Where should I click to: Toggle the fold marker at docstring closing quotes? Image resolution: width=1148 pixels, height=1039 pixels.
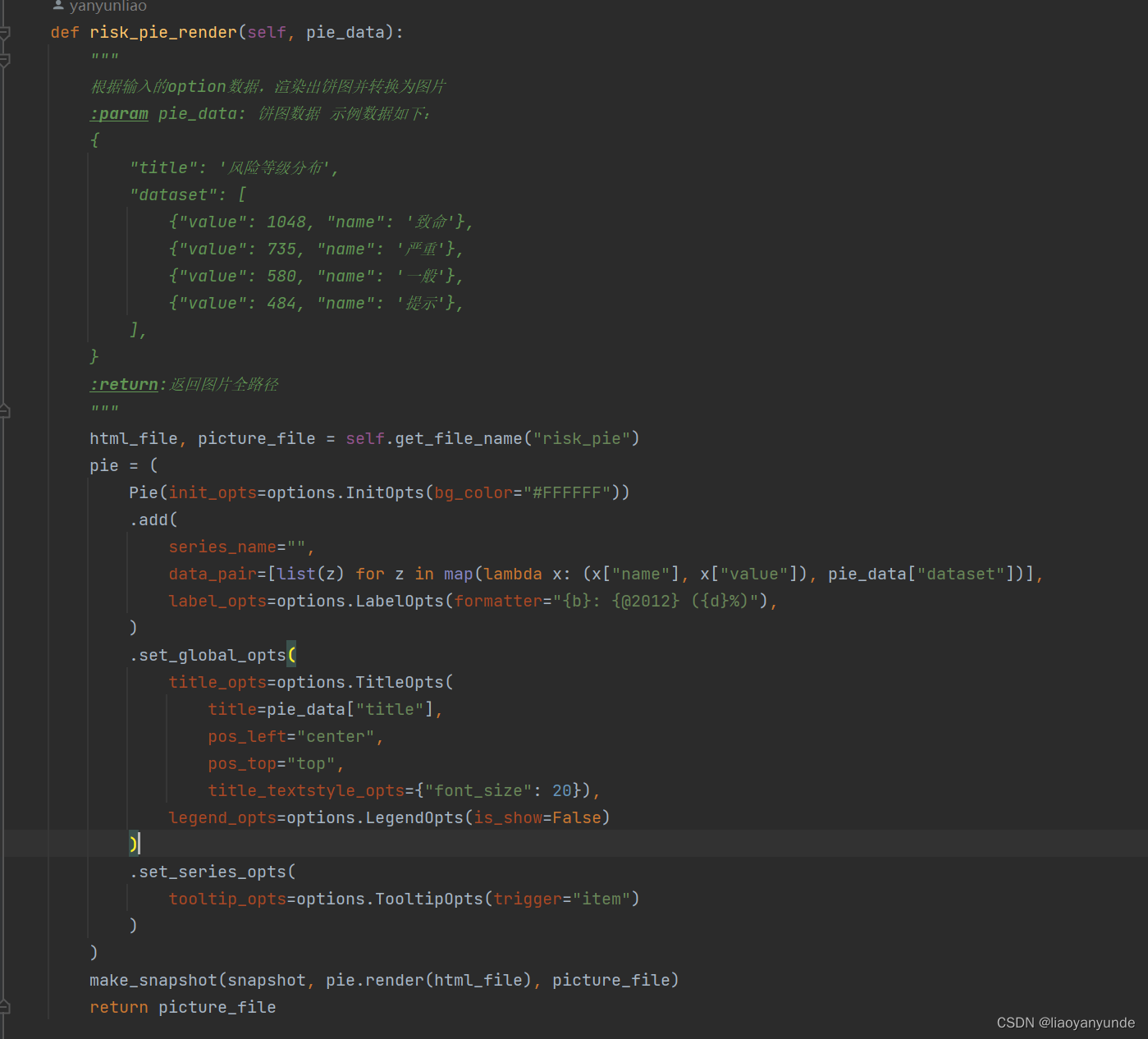(x=5, y=411)
